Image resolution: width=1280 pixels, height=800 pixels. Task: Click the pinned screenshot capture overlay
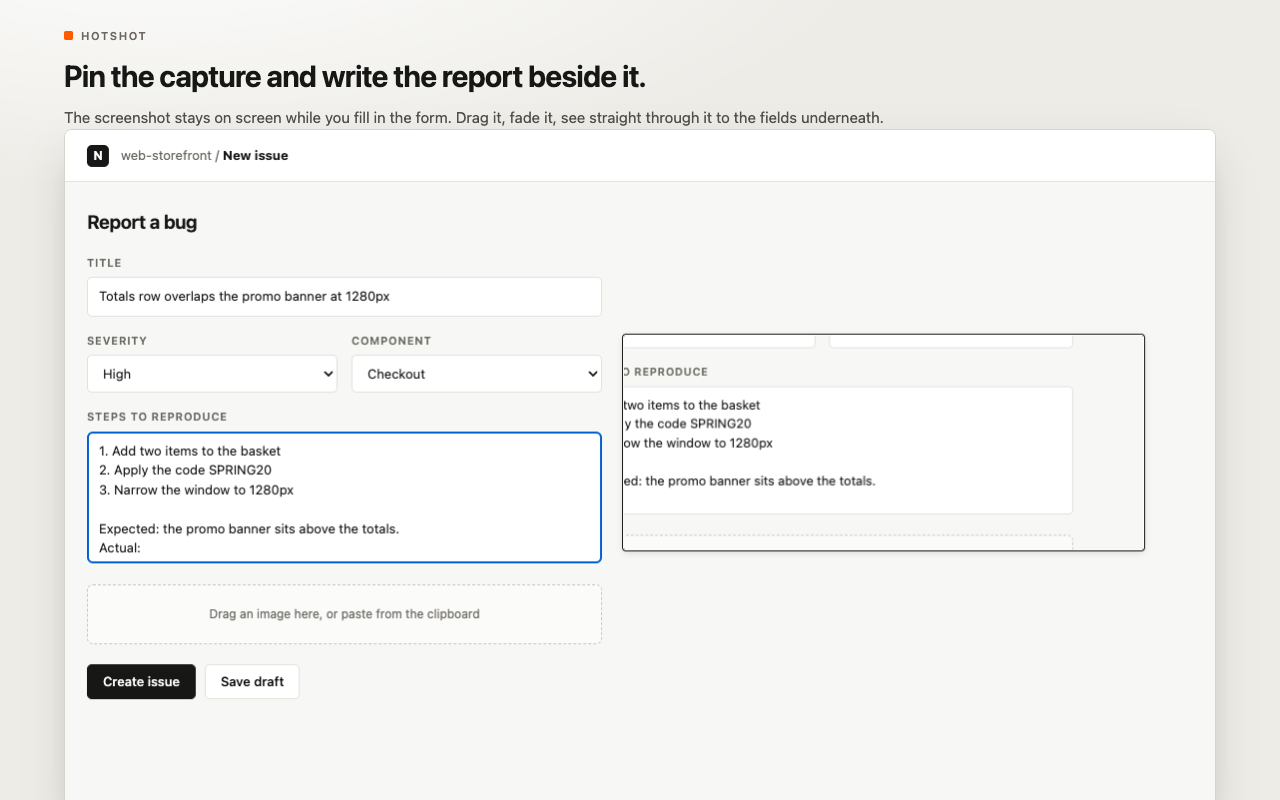883,442
